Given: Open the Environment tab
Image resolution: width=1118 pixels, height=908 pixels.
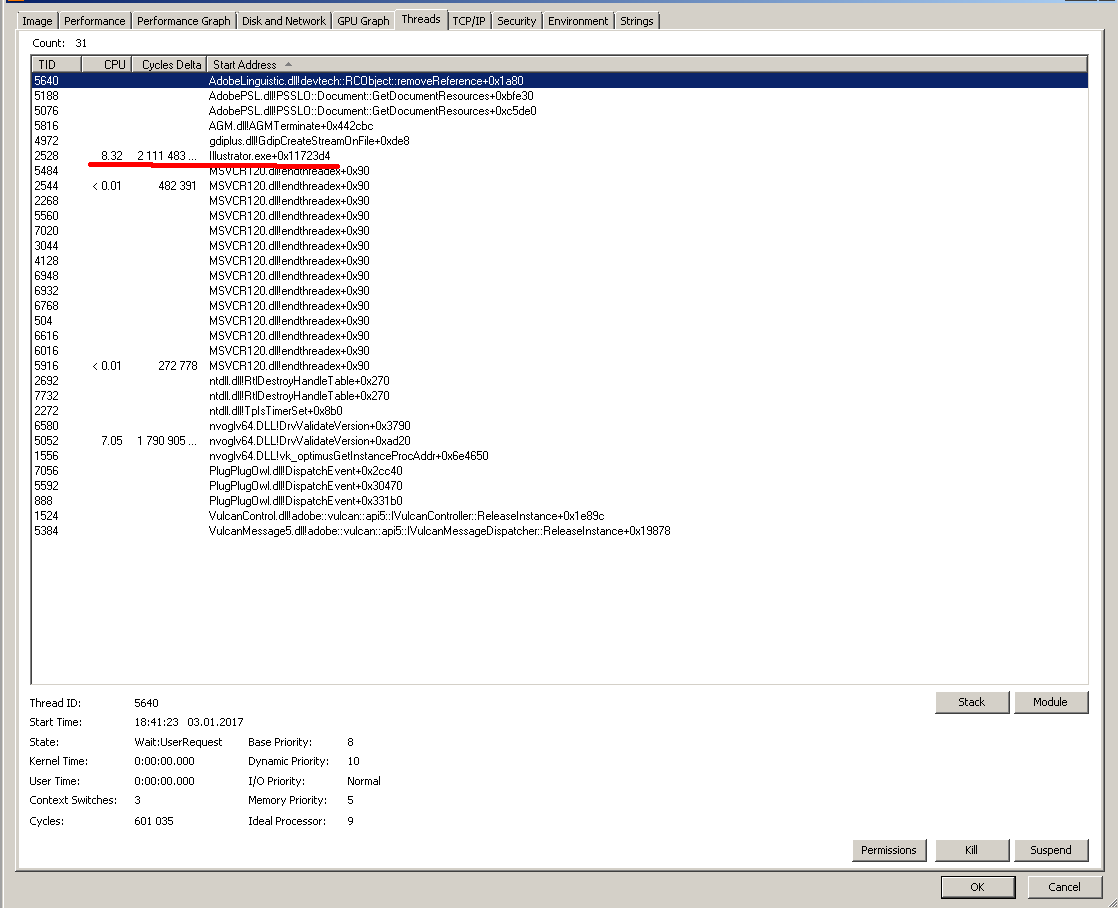Looking at the screenshot, I should [x=578, y=21].
